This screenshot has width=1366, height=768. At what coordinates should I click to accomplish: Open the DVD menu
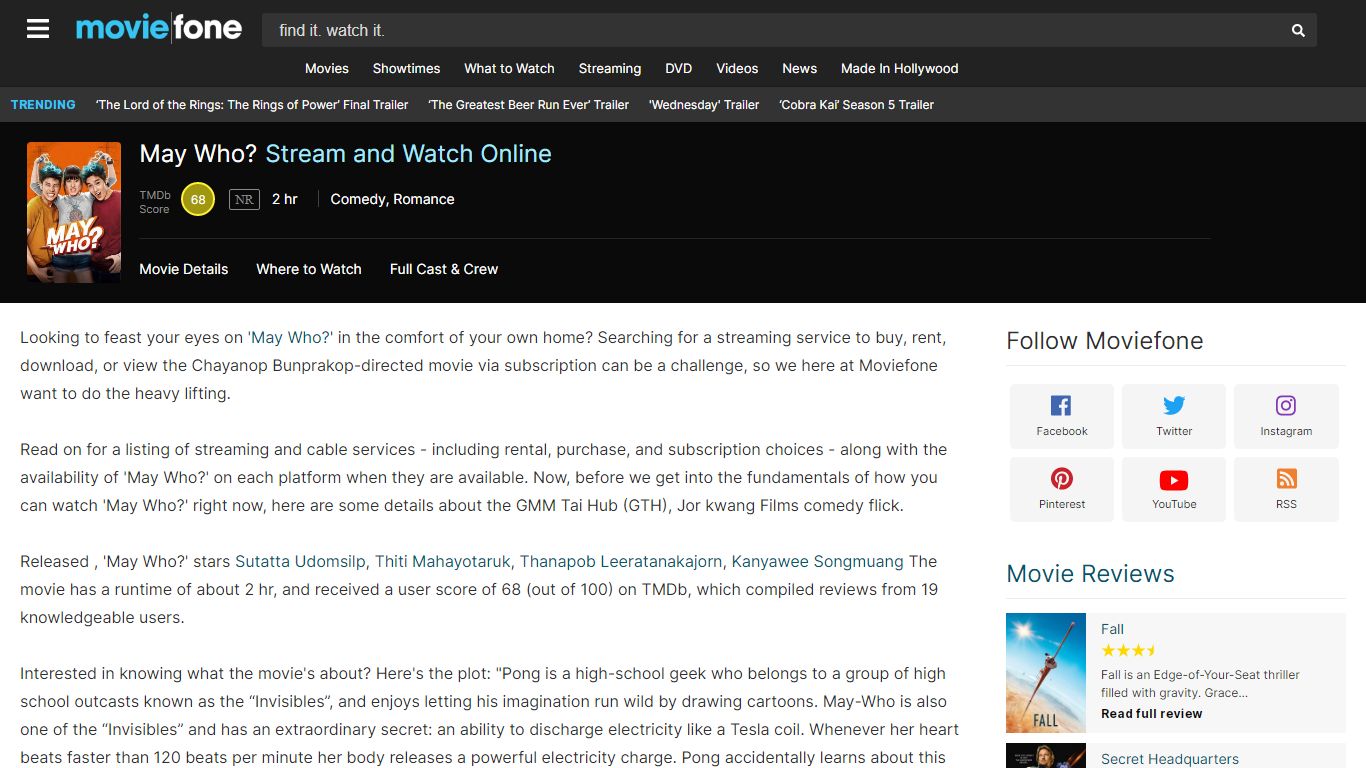pyautogui.click(x=679, y=69)
